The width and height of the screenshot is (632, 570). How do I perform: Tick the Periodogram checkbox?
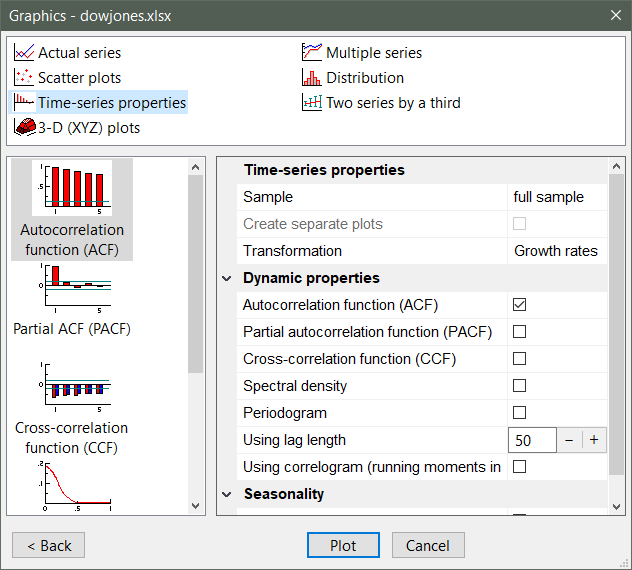[519, 413]
